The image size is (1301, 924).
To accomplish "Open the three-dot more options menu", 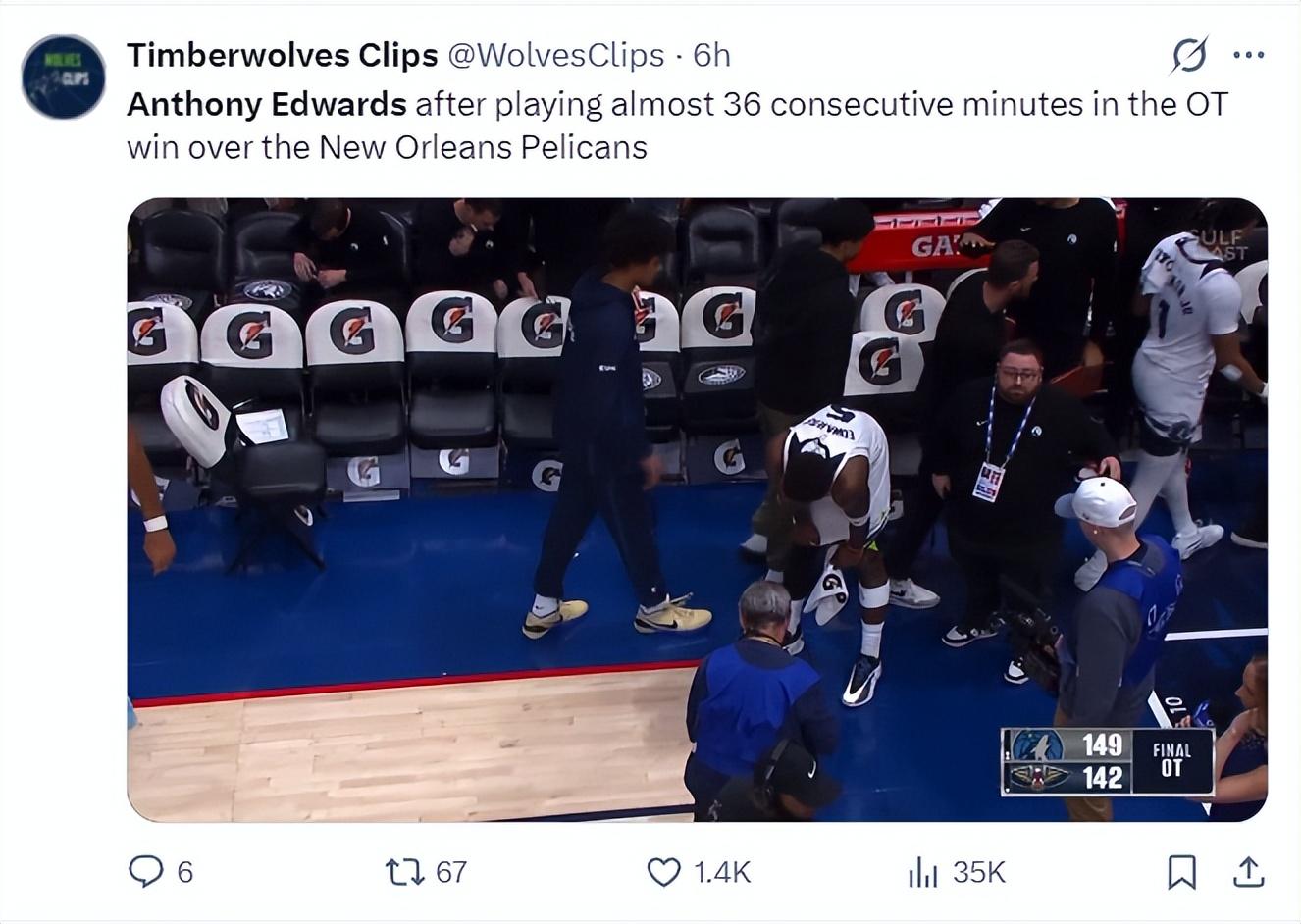I will 1248,55.
